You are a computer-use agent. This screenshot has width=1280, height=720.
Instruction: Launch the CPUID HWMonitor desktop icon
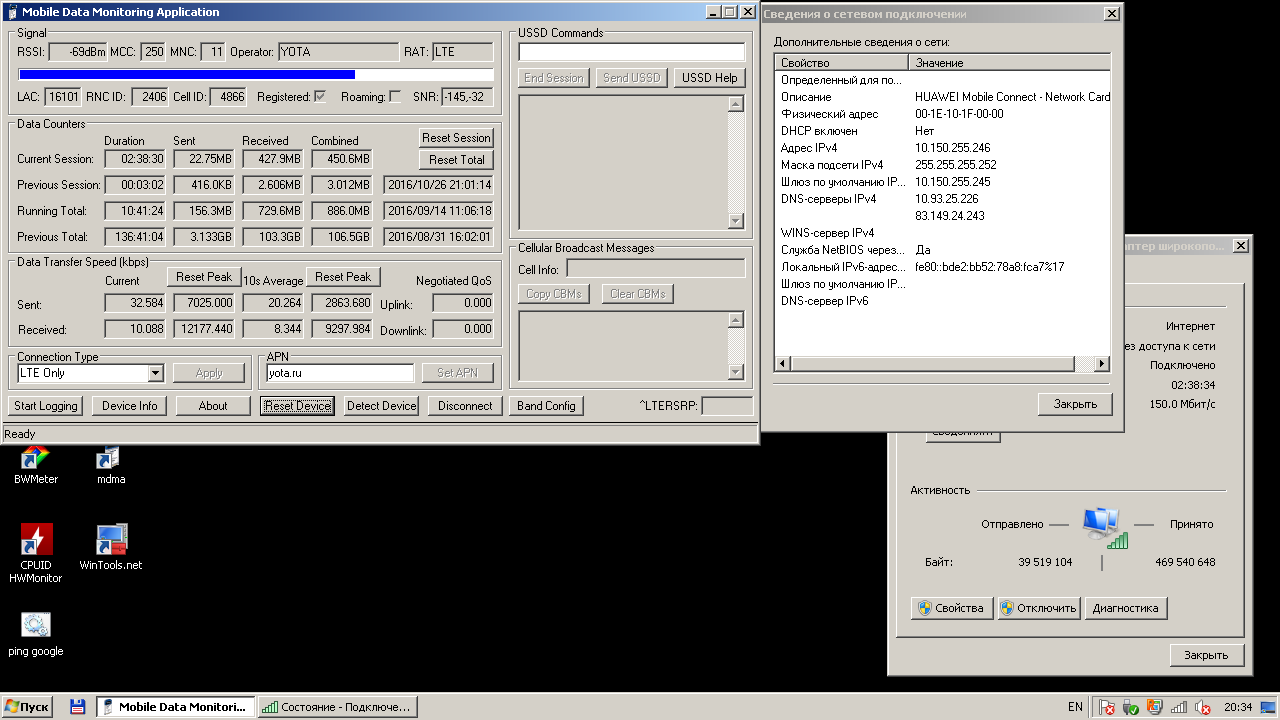36,553
